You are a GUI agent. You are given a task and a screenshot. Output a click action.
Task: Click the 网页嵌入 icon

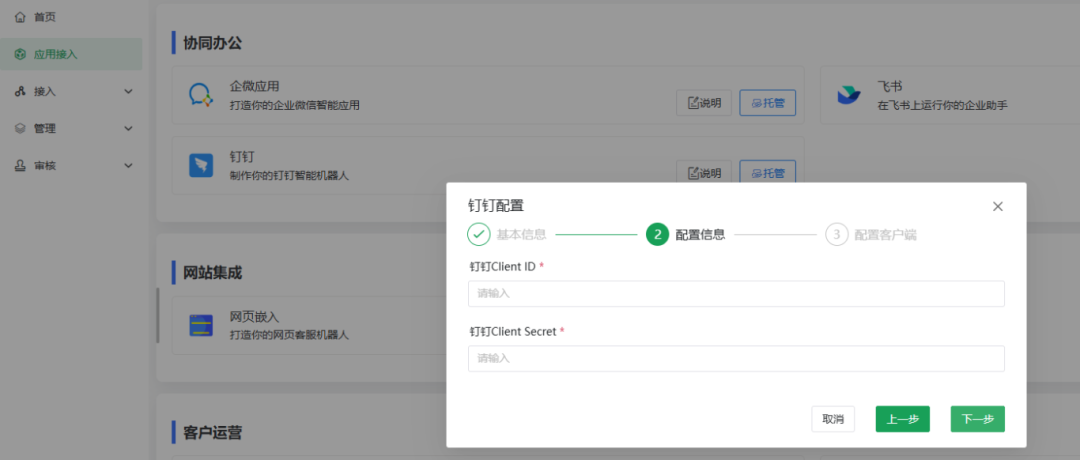coord(201,325)
